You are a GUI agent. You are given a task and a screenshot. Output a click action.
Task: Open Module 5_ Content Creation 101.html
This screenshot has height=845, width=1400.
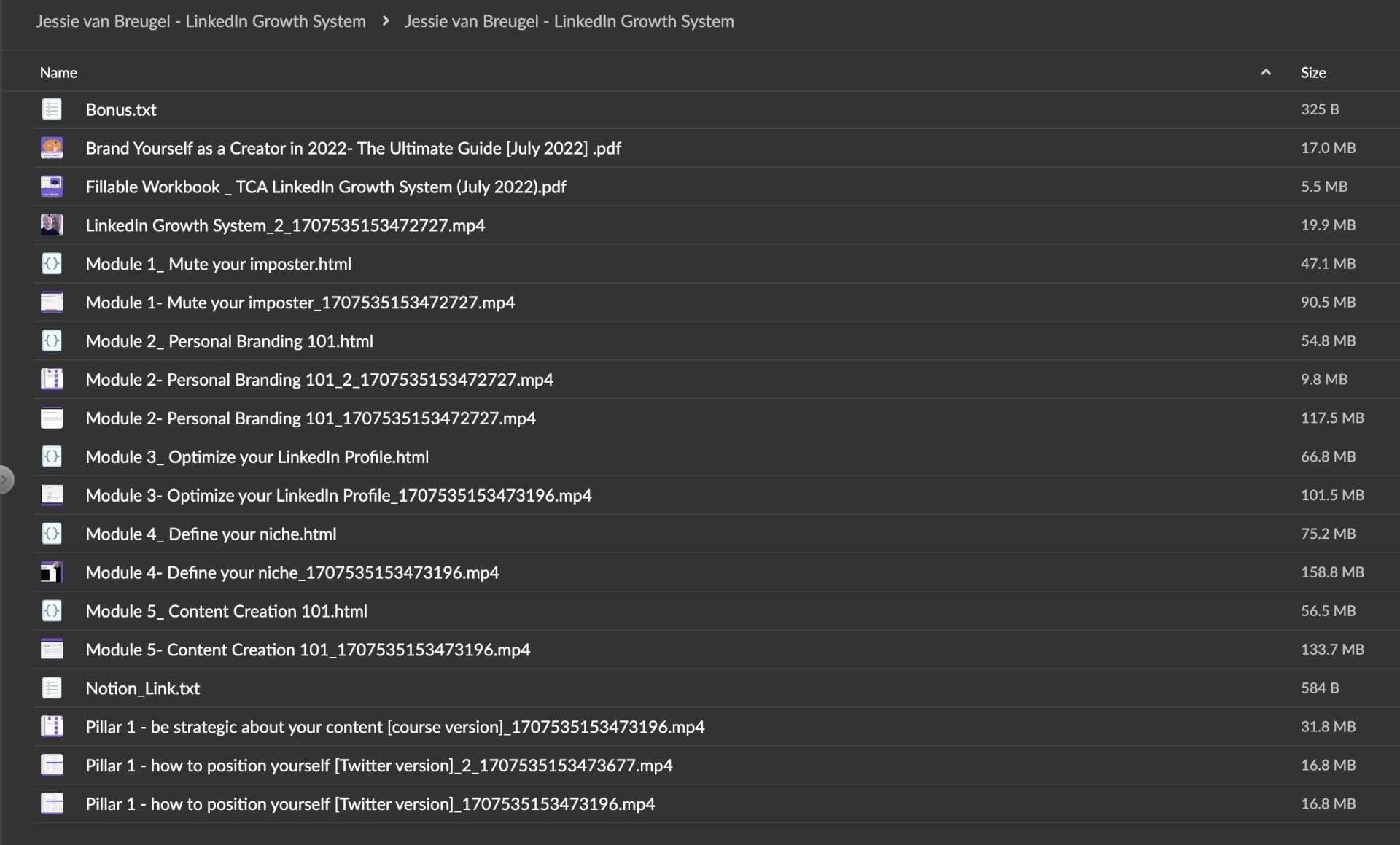coord(226,612)
